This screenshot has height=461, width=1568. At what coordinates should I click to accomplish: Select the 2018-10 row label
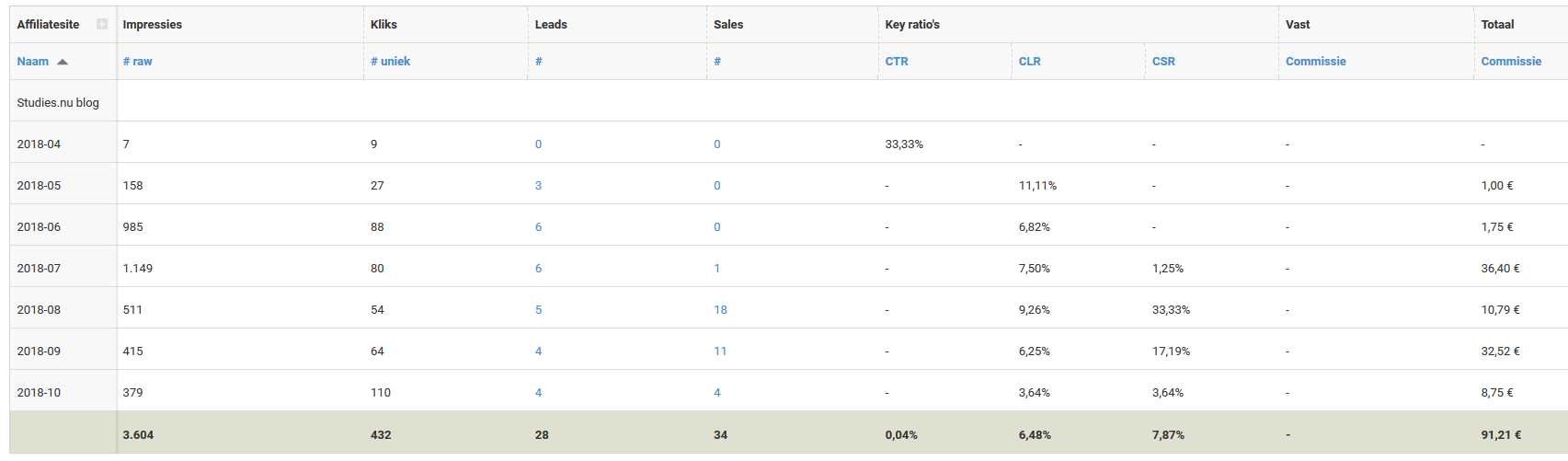point(39,392)
